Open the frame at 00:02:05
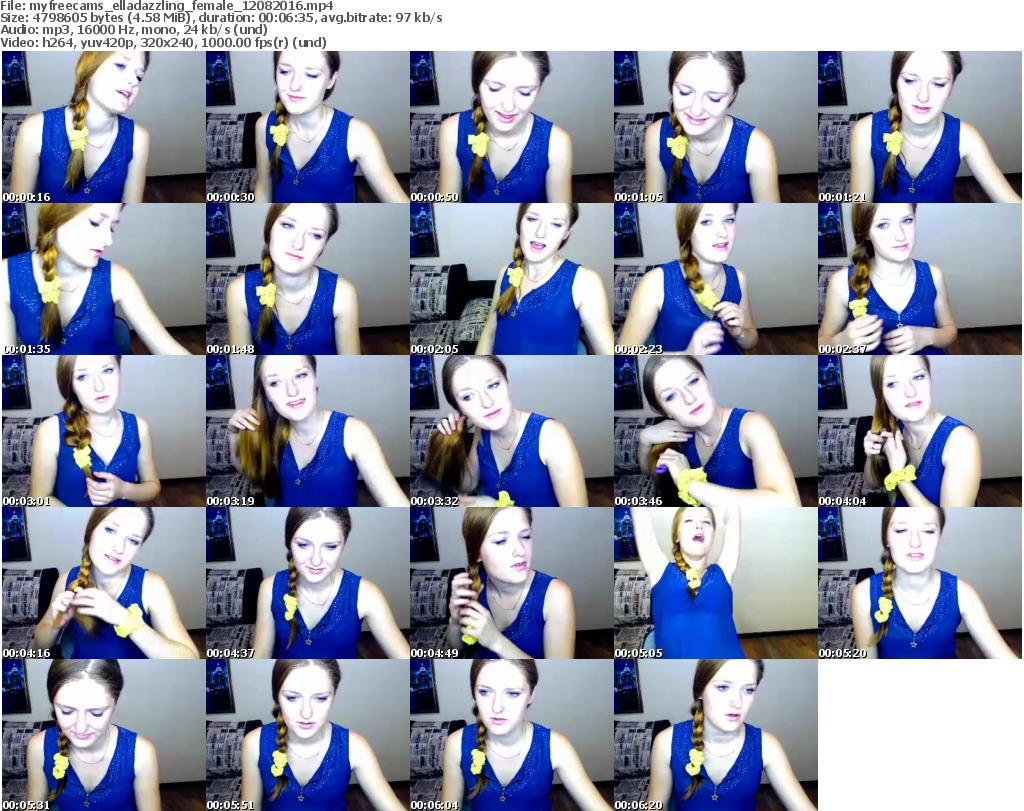 [511, 279]
